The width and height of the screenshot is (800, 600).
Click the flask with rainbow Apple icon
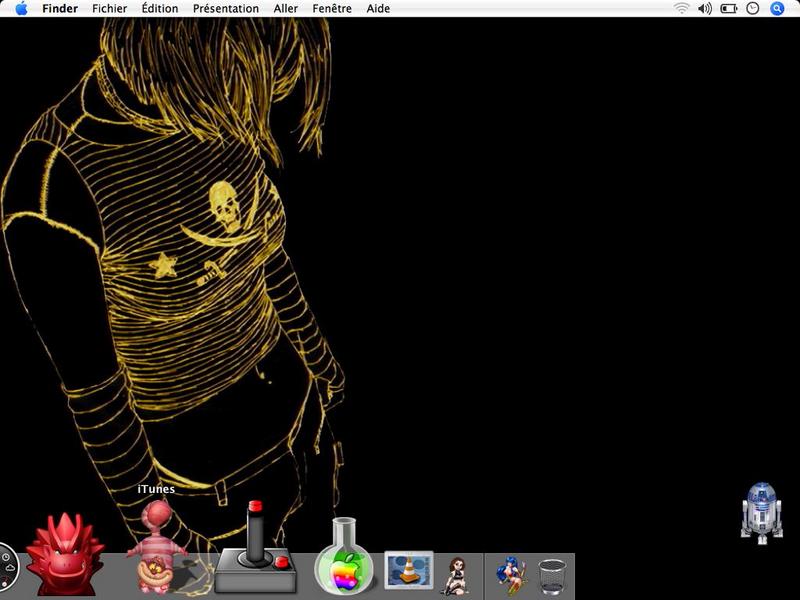(x=344, y=556)
